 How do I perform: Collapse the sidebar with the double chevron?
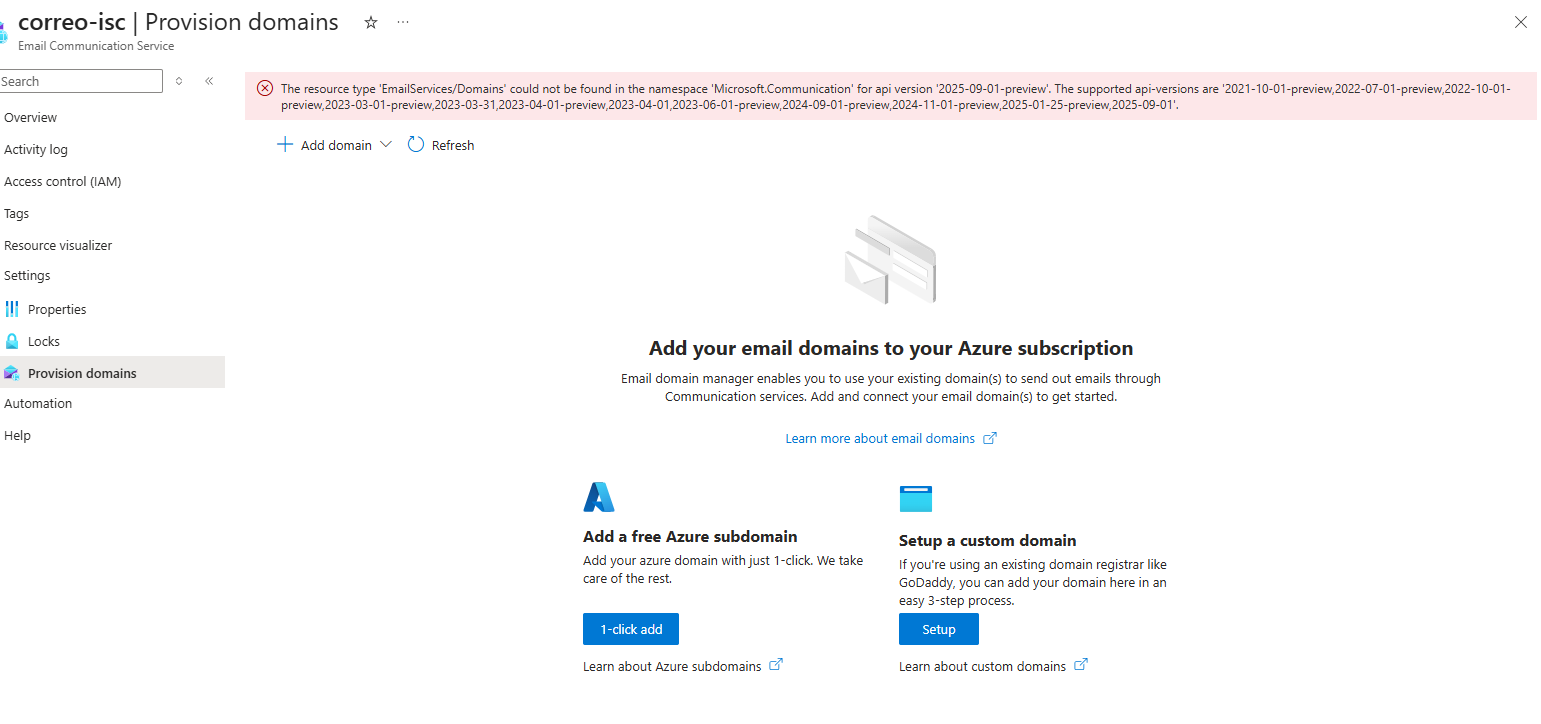coord(209,81)
